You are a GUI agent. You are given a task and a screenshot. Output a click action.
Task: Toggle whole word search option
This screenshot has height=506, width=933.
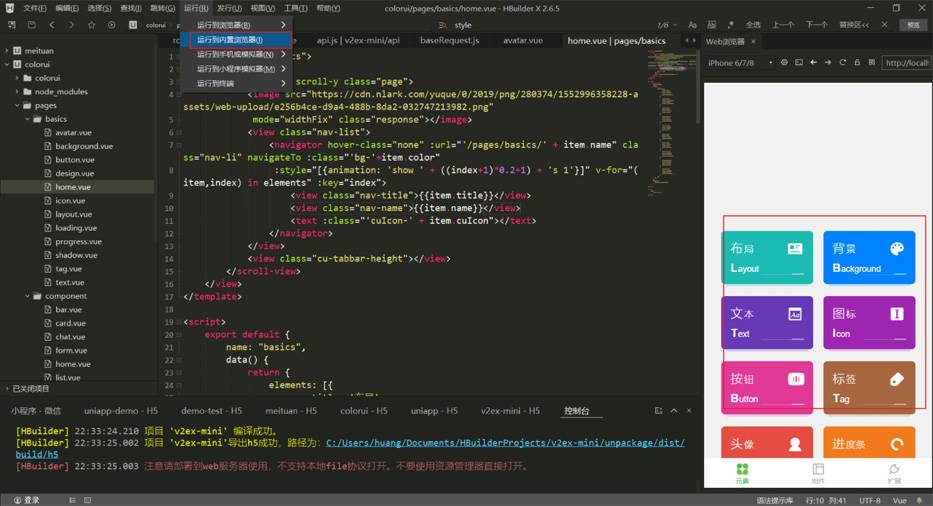[x=712, y=25]
